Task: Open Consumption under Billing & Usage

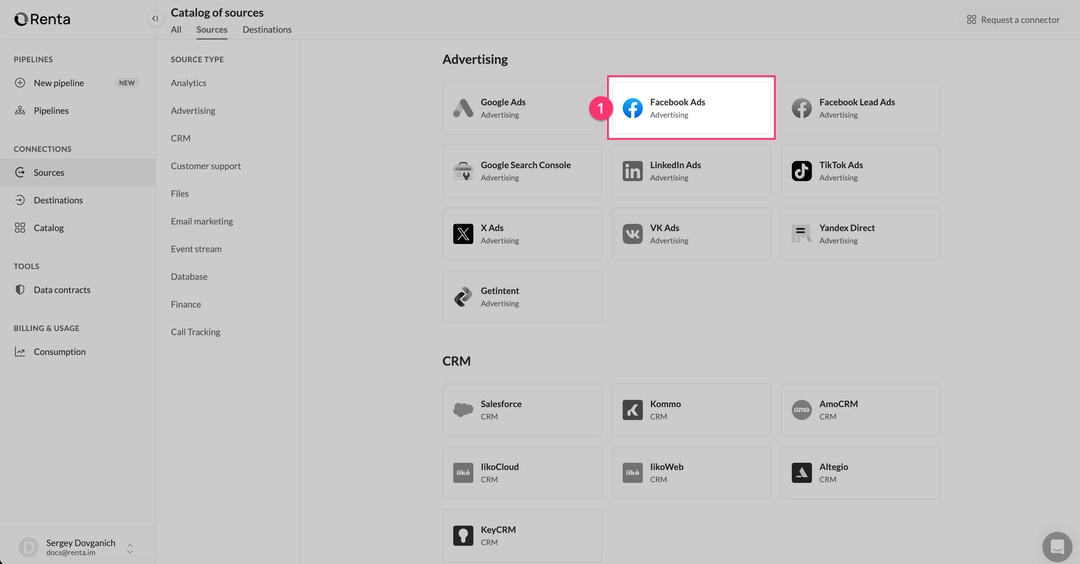Action: point(59,352)
